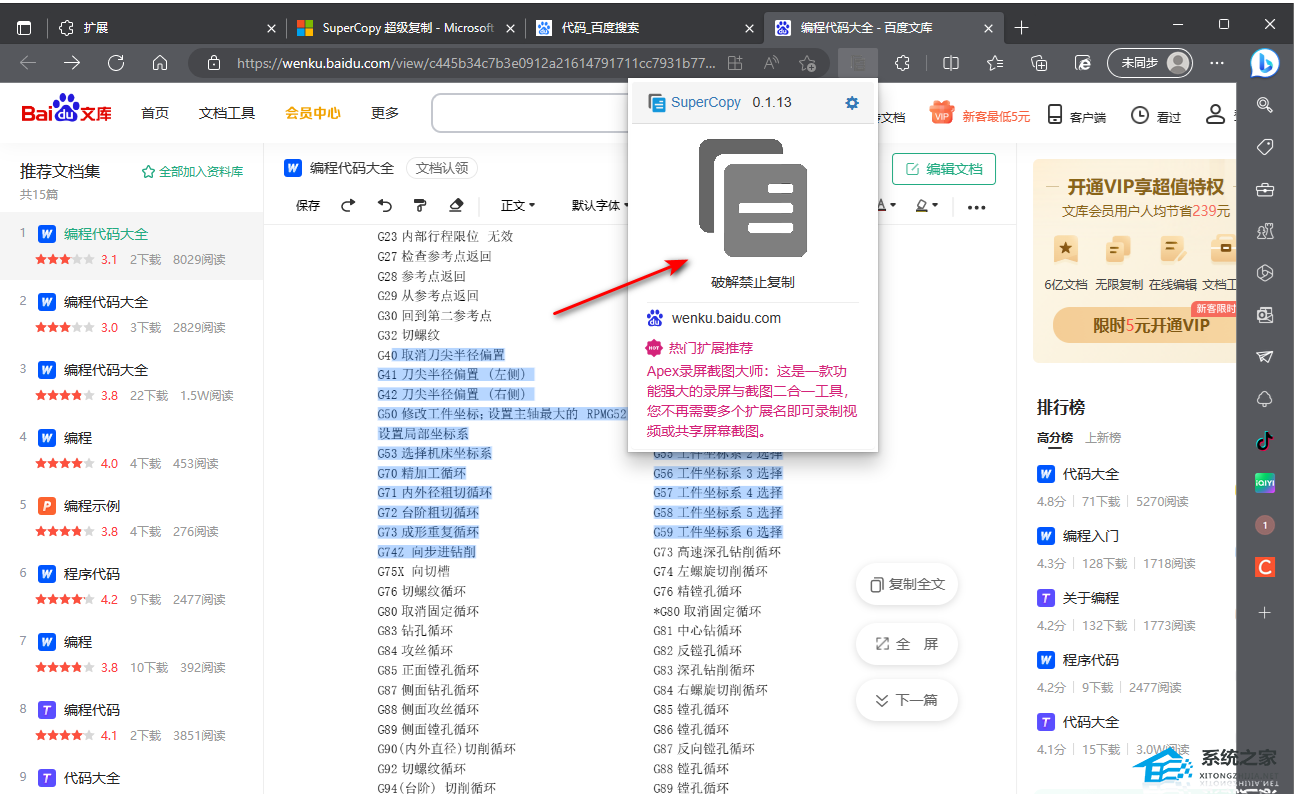Screen dimensions: 1294x794
Task: Open SuperCopy settings gear
Action: (852, 102)
